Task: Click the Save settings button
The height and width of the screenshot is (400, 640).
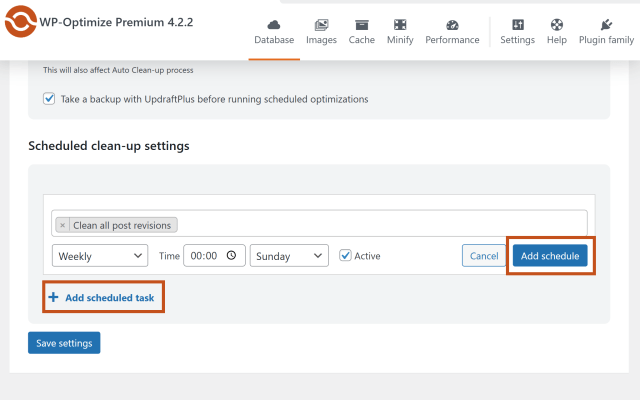Action: (64, 343)
